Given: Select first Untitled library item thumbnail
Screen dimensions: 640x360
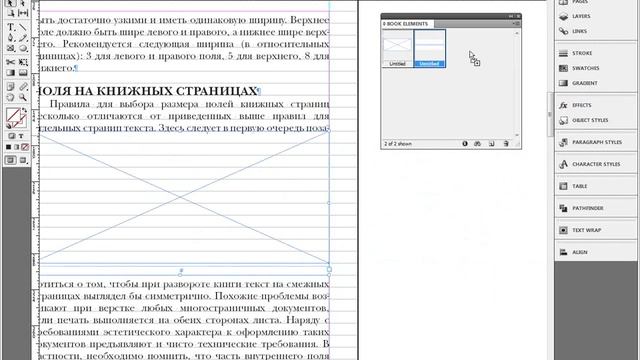Looking at the screenshot, I should click(x=398, y=48).
